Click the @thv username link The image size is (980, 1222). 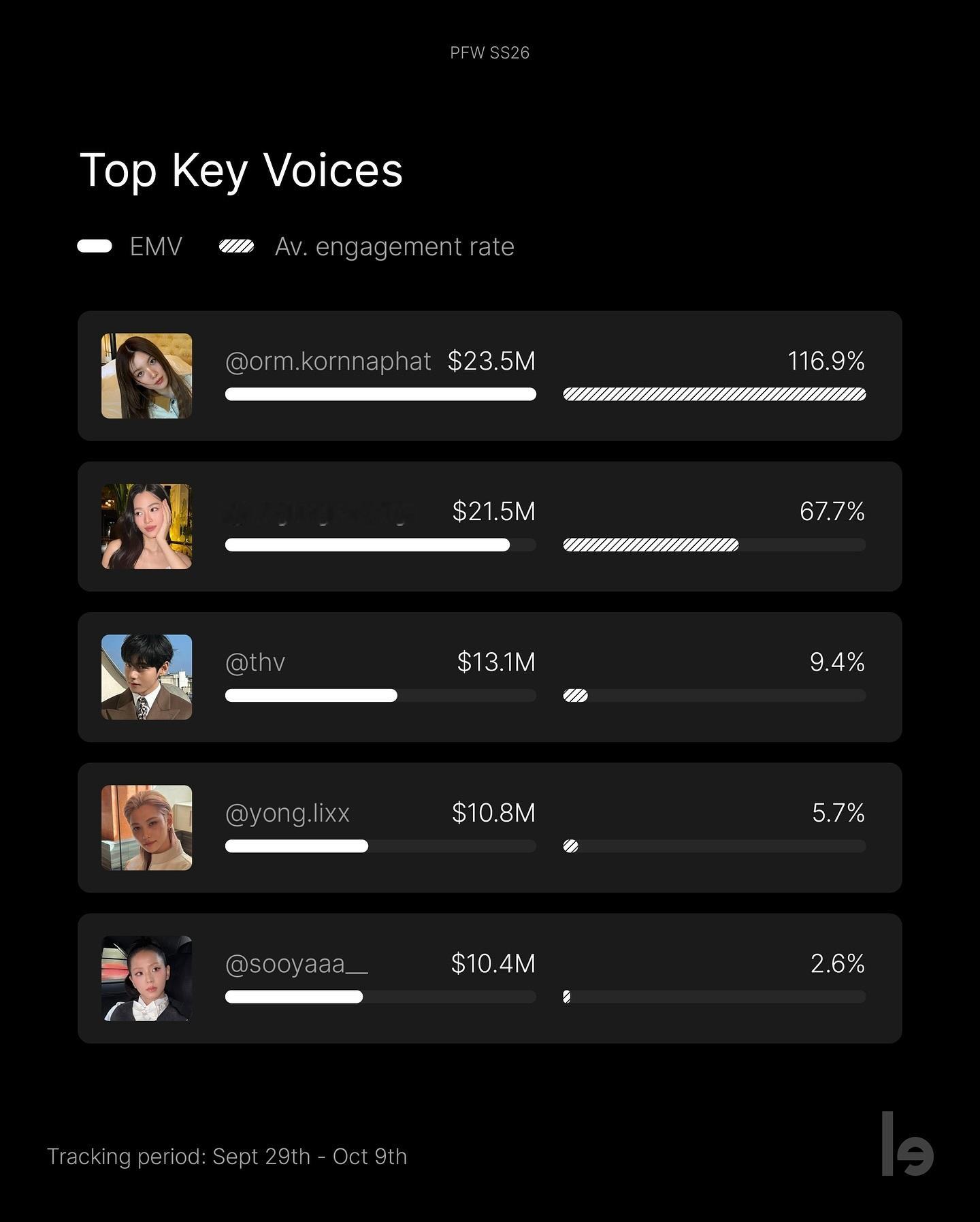pos(255,662)
